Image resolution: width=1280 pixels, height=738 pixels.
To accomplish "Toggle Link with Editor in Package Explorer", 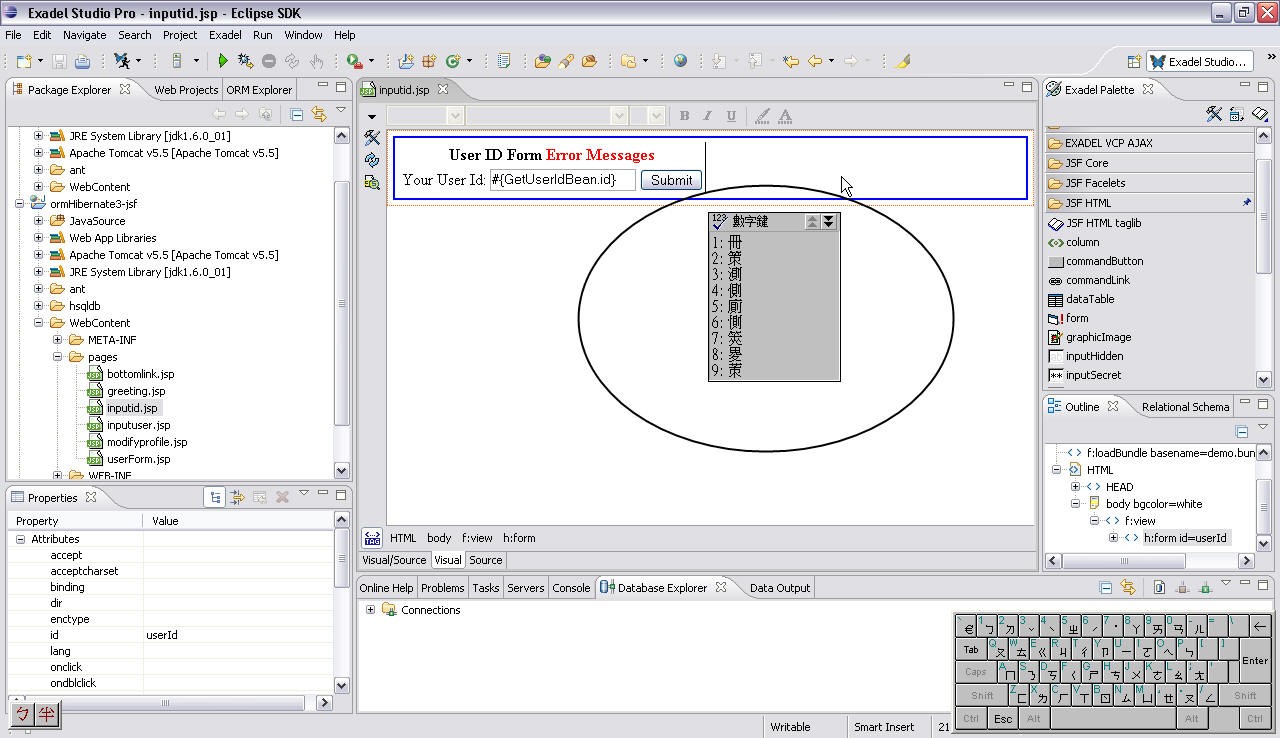I will pyautogui.click(x=319, y=114).
